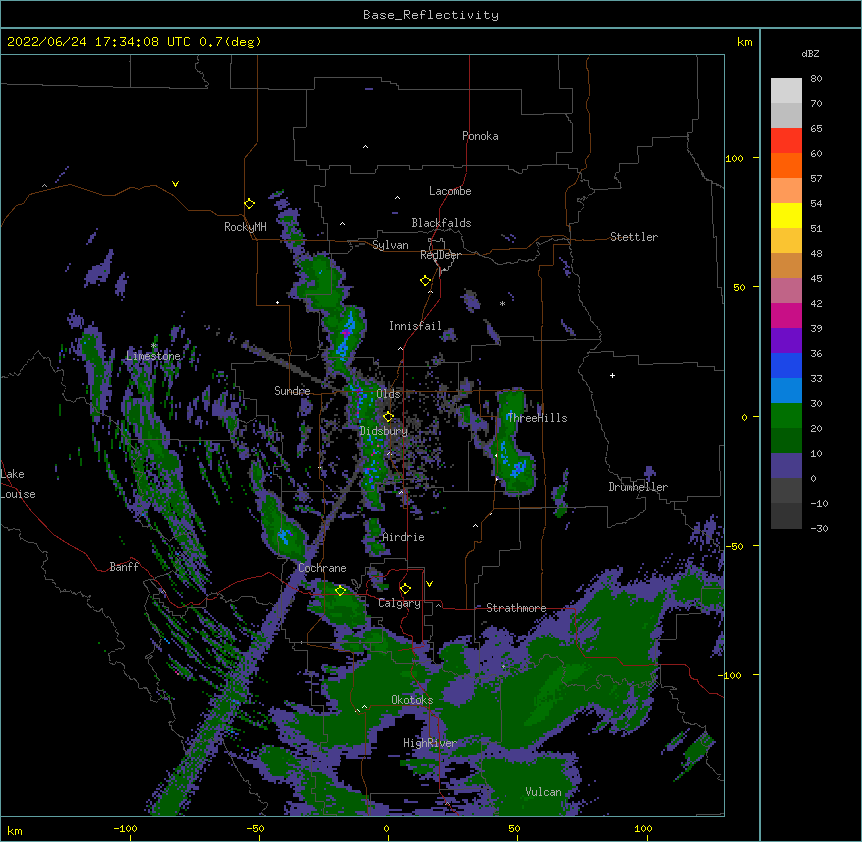Click the dBZ legend heading
The image size is (862, 842).
pyautogui.click(x=810, y=54)
